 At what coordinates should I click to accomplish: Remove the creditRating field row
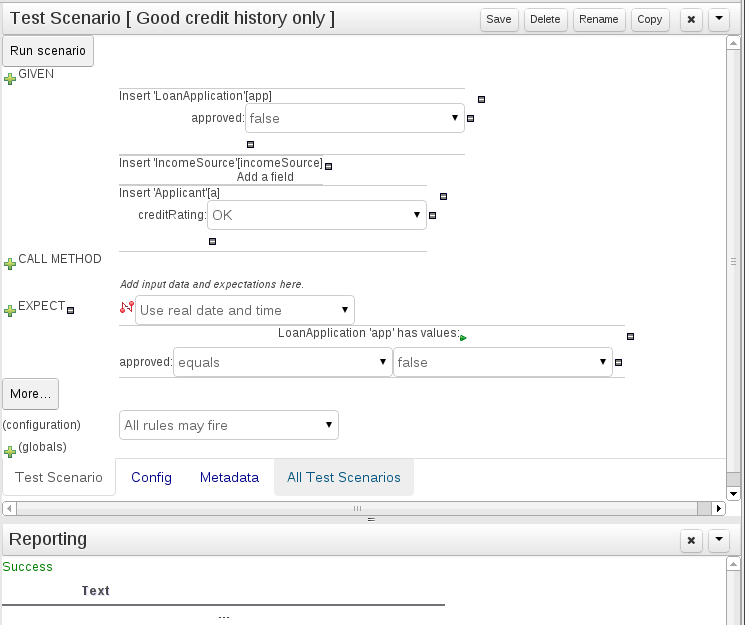(433, 215)
